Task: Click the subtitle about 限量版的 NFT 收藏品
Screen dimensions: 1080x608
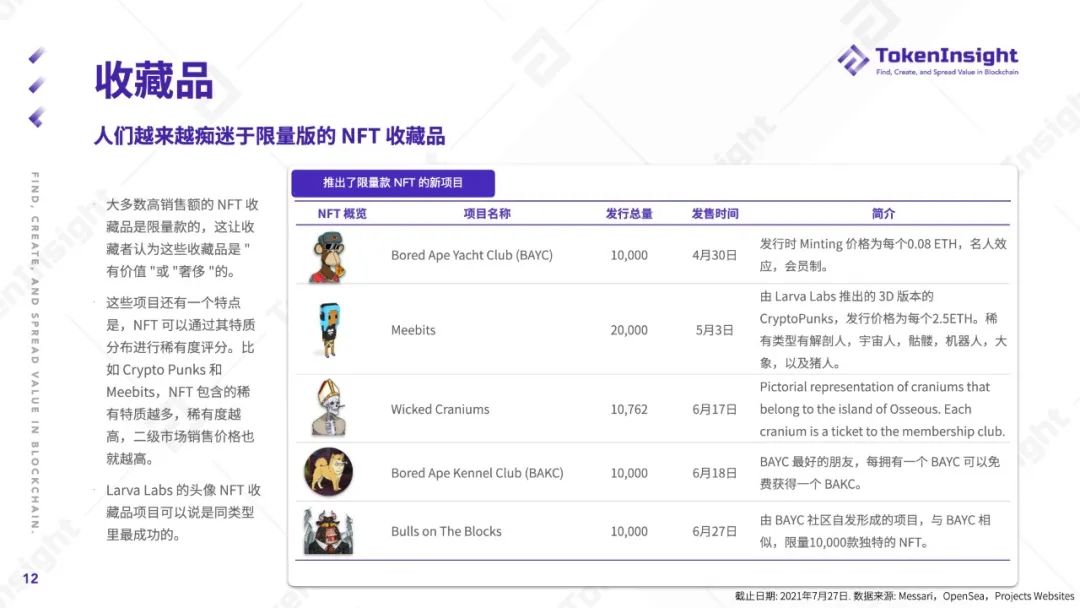Action: (x=269, y=136)
